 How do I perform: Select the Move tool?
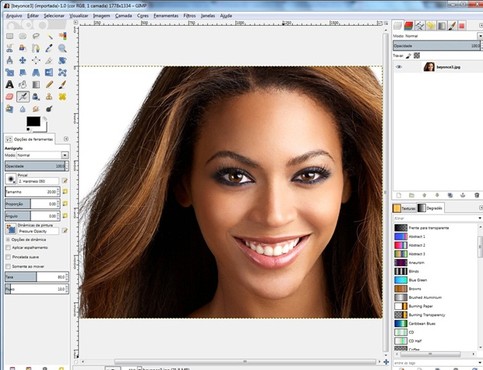[x=23, y=60]
